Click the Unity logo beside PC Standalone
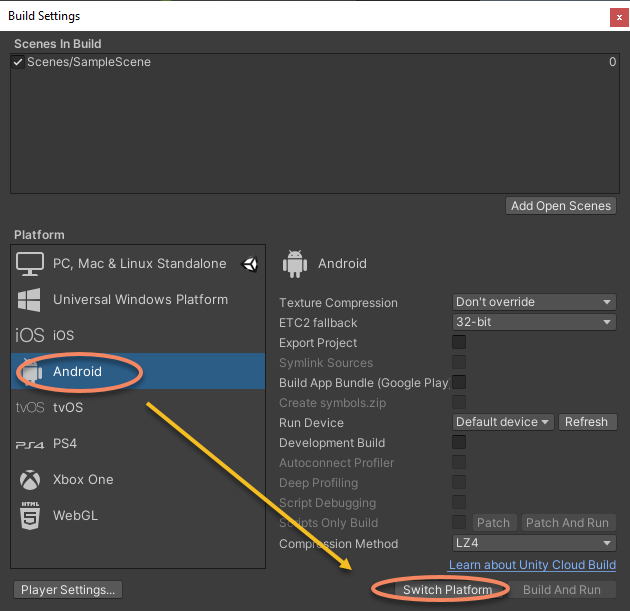The width and height of the screenshot is (630, 611). (250, 264)
